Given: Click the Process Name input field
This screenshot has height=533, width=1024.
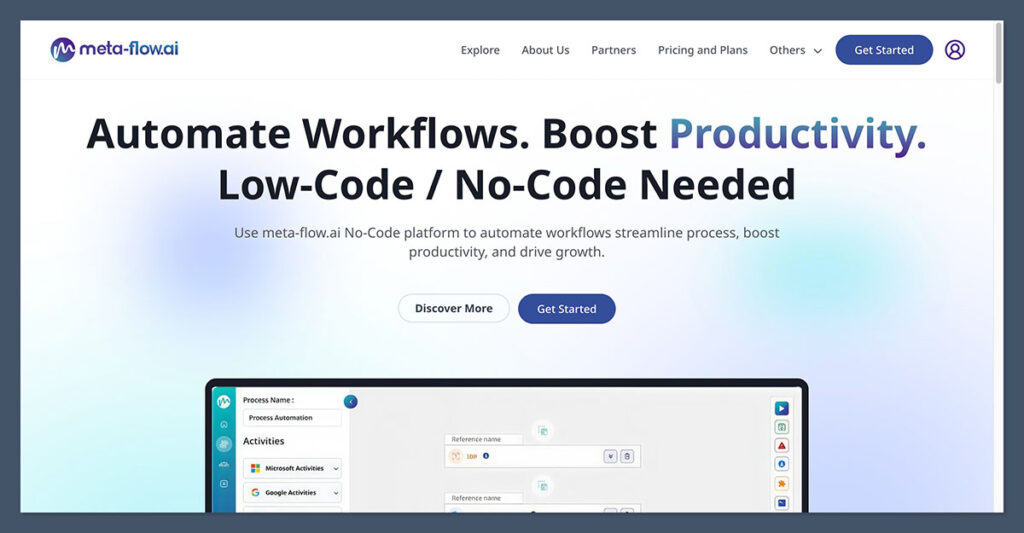Looking at the screenshot, I should tap(292, 417).
